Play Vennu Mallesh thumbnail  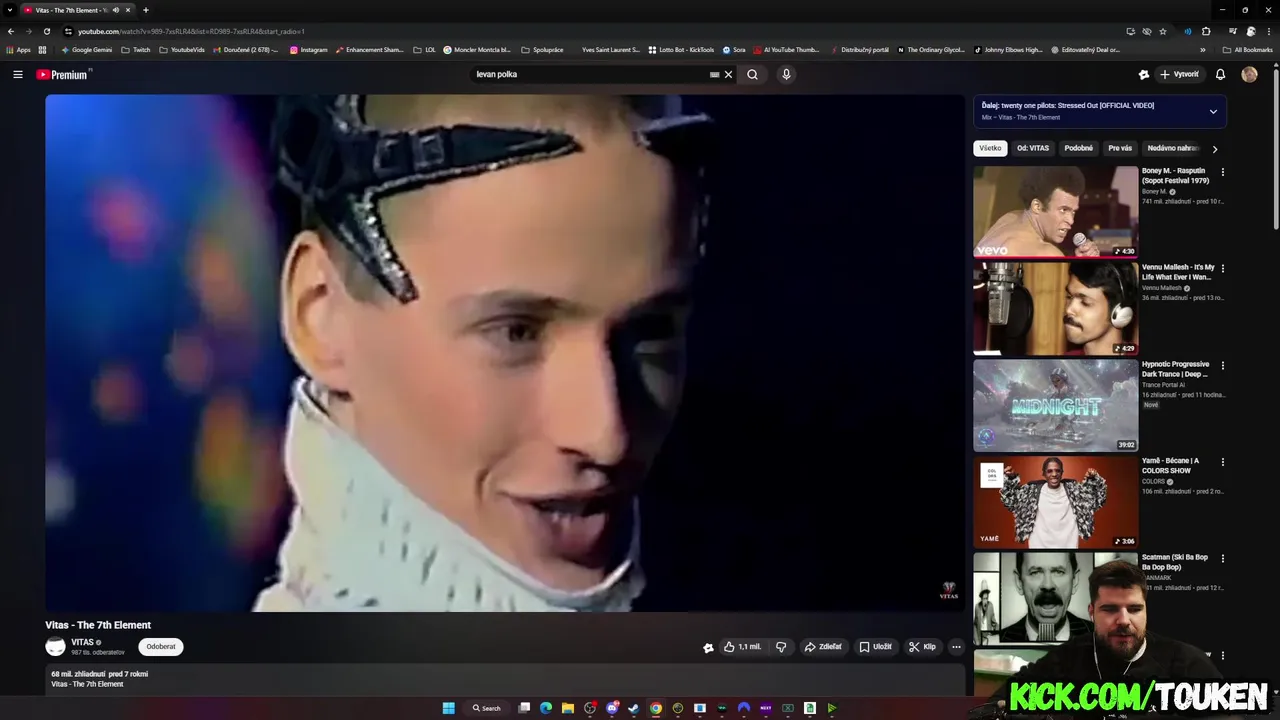[1056, 309]
